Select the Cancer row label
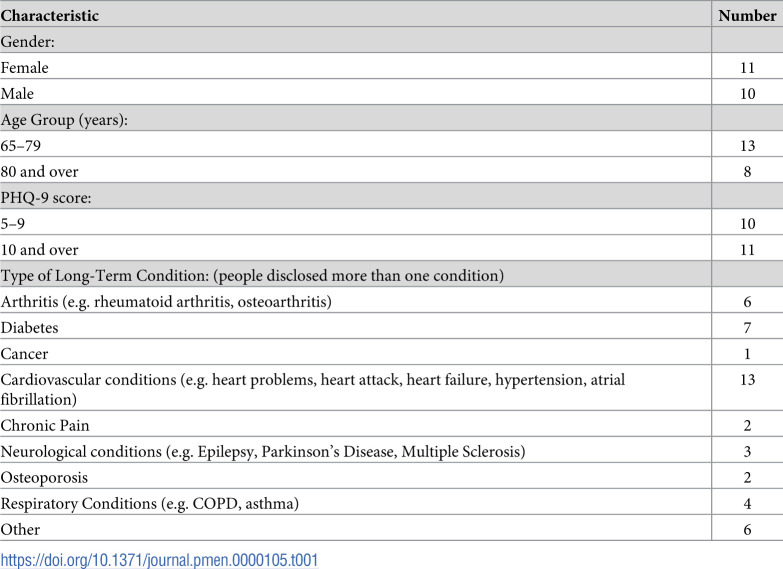This screenshot has width=783, height=569. point(24,354)
